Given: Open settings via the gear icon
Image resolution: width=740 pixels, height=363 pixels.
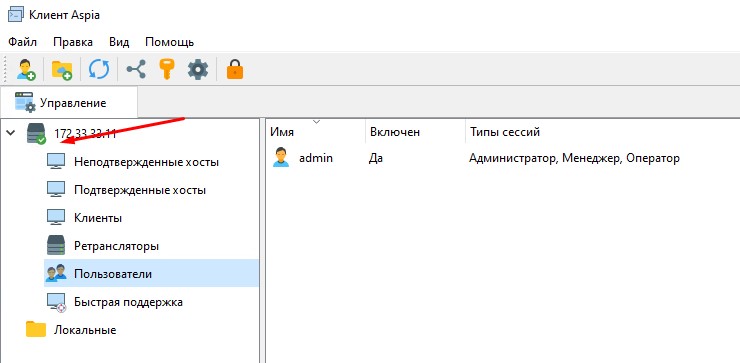Looking at the screenshot, I should (198, 70).
